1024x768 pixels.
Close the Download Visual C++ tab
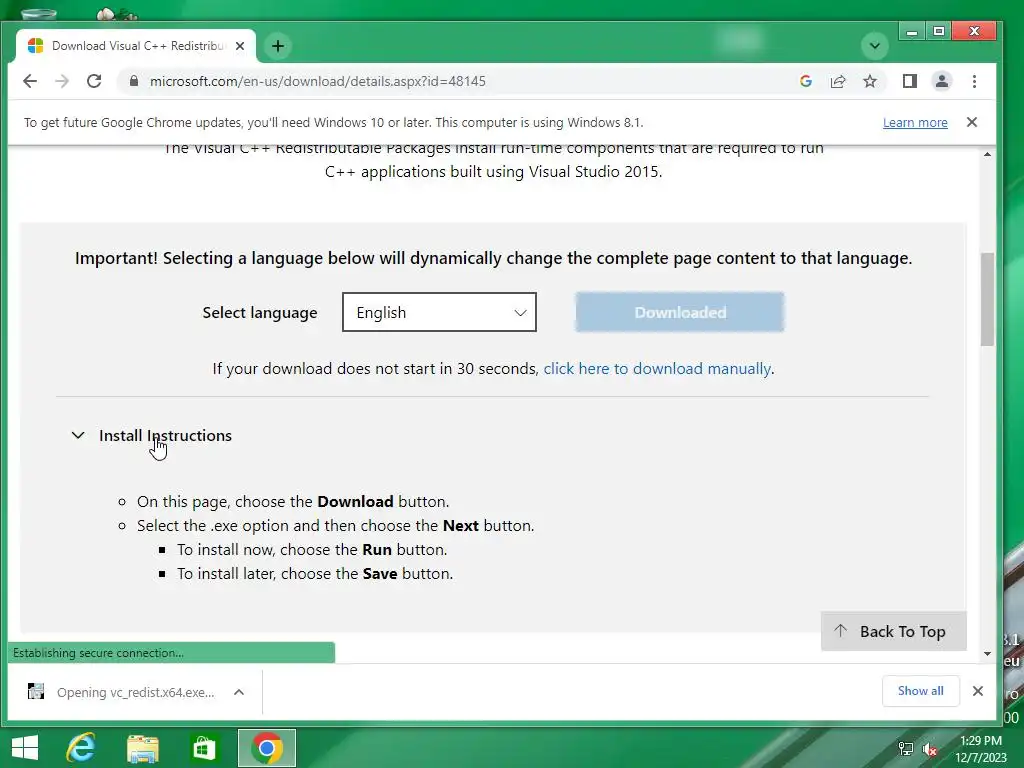pyautogui.click(x=240, y=46)
